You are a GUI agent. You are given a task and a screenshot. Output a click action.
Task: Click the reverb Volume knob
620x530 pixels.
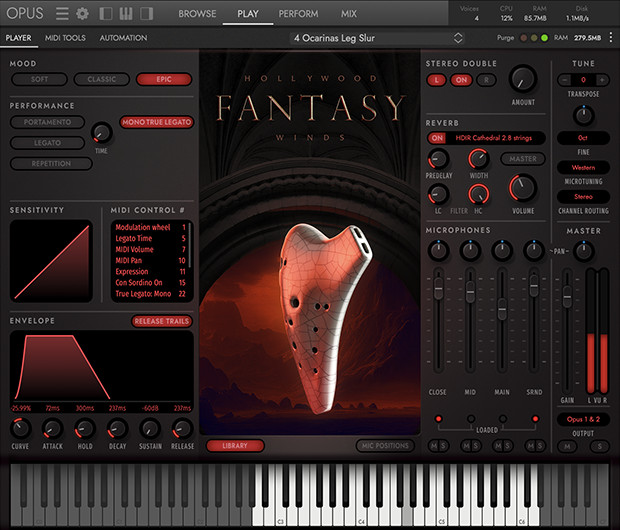(x=522, y=187)
